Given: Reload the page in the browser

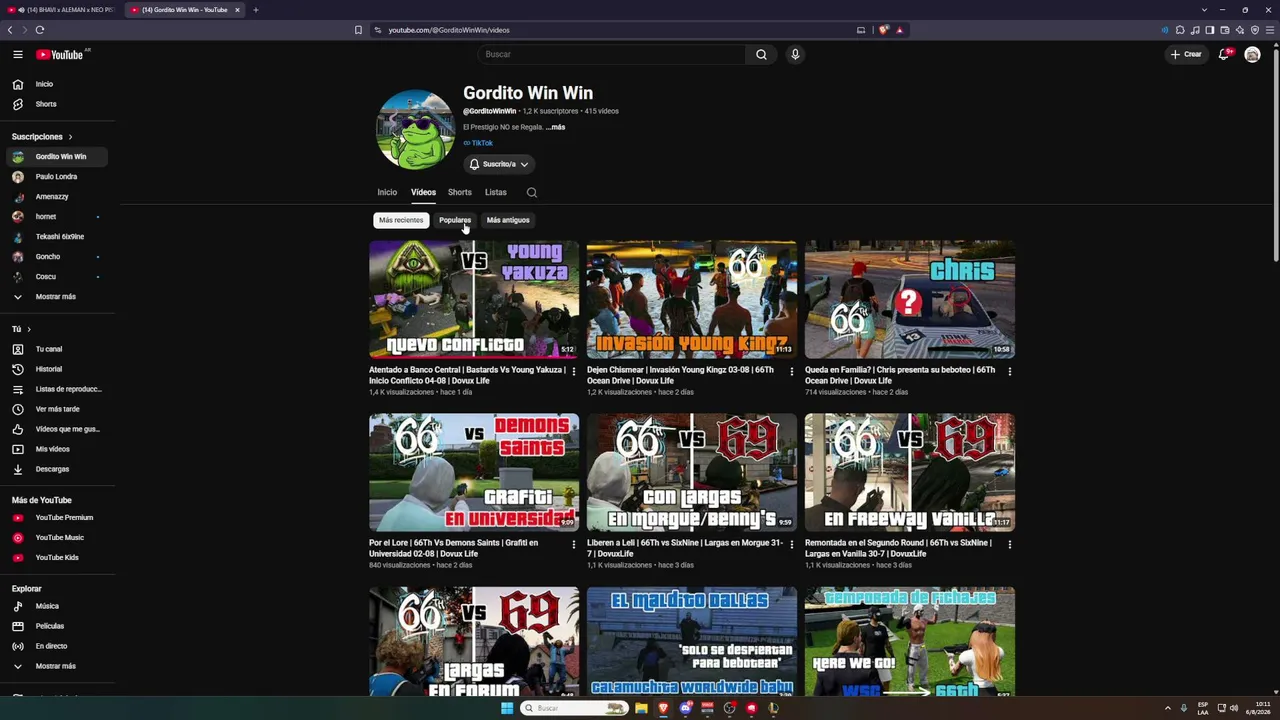Looking at the screenshot, I should click(x=40, y=30).
